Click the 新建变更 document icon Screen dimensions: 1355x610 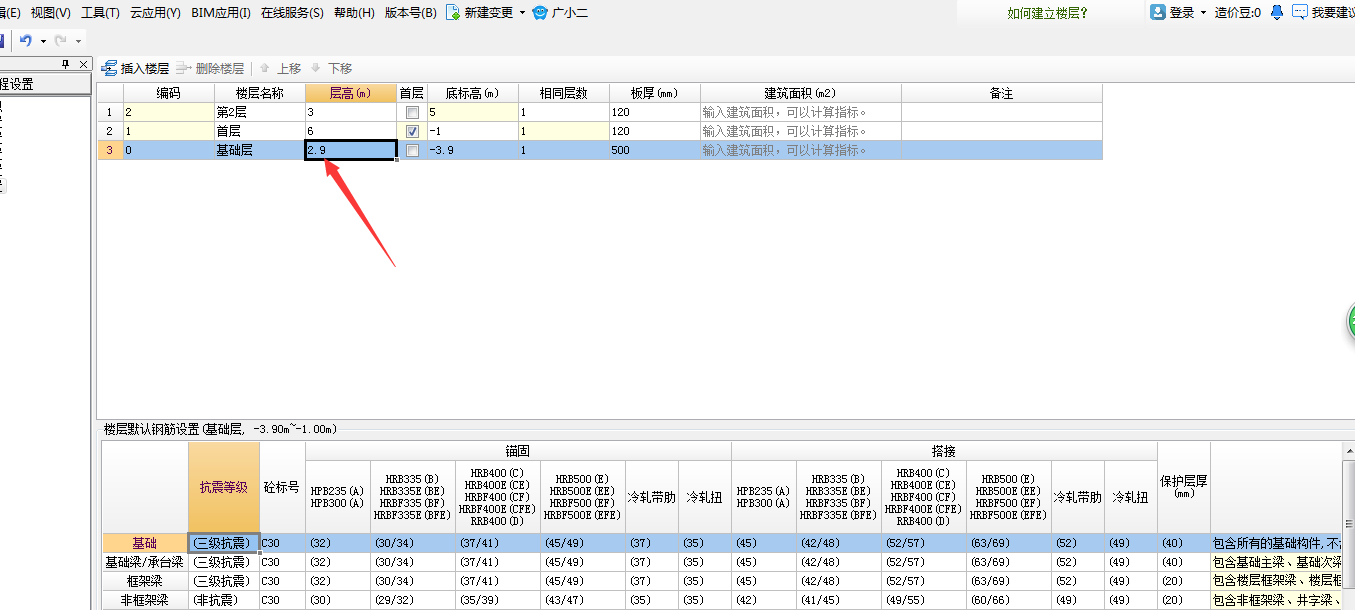(453, 12)
